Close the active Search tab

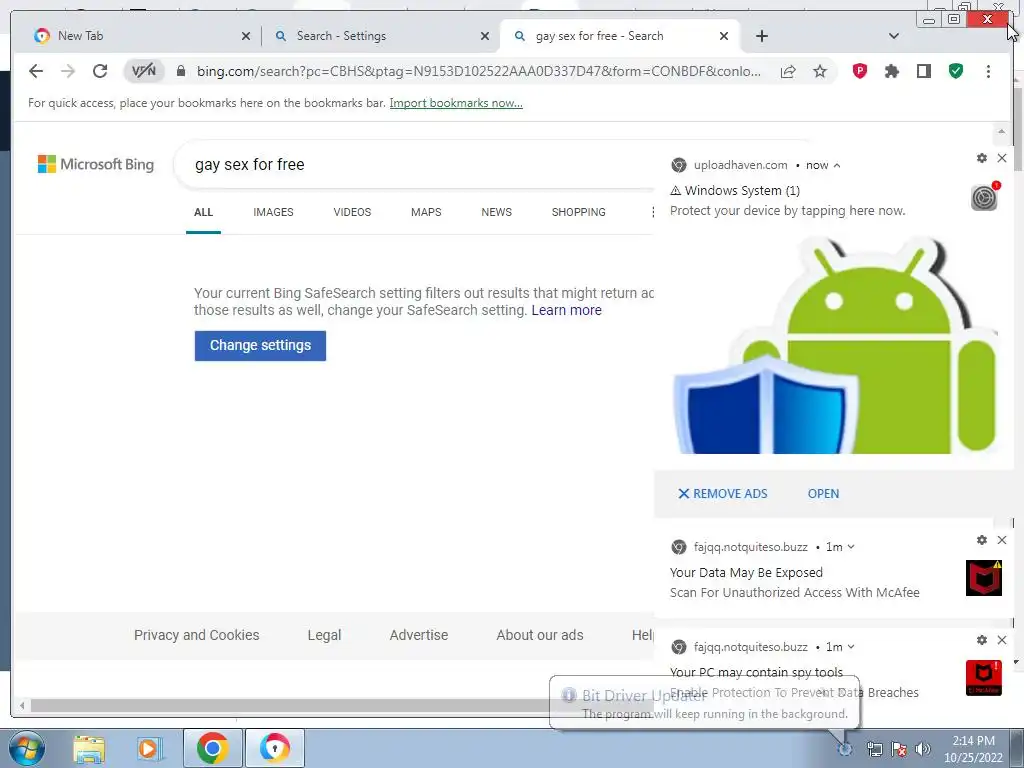pos(724,36)
